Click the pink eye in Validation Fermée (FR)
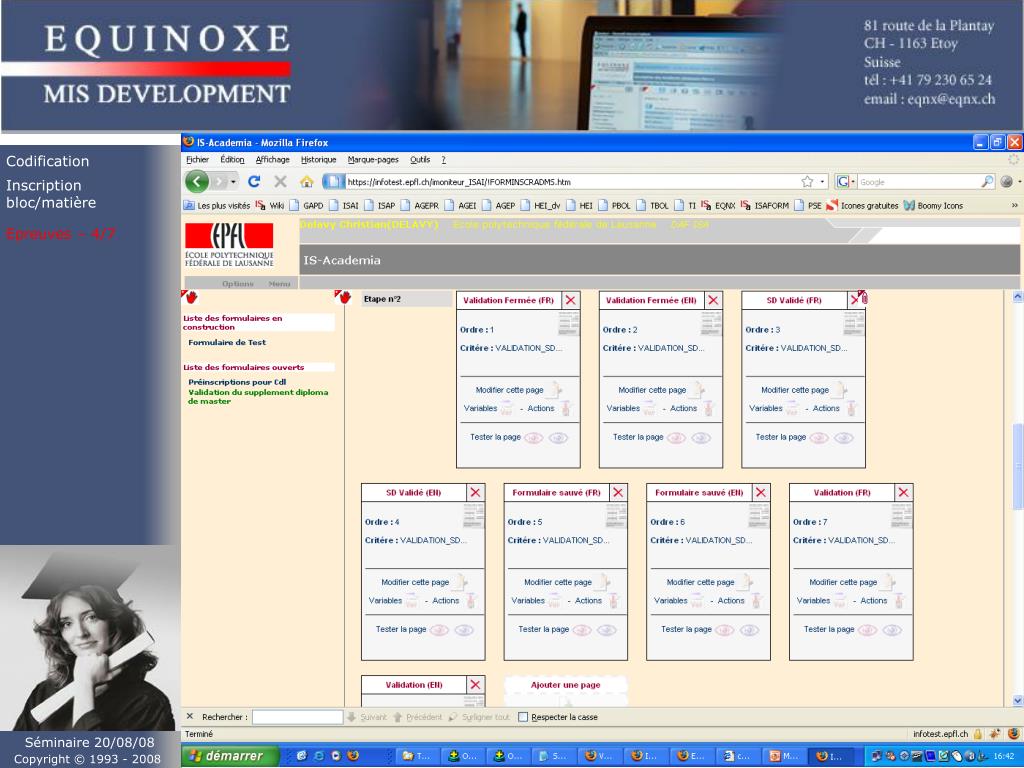1024x768 pixels. pos(534,438)
